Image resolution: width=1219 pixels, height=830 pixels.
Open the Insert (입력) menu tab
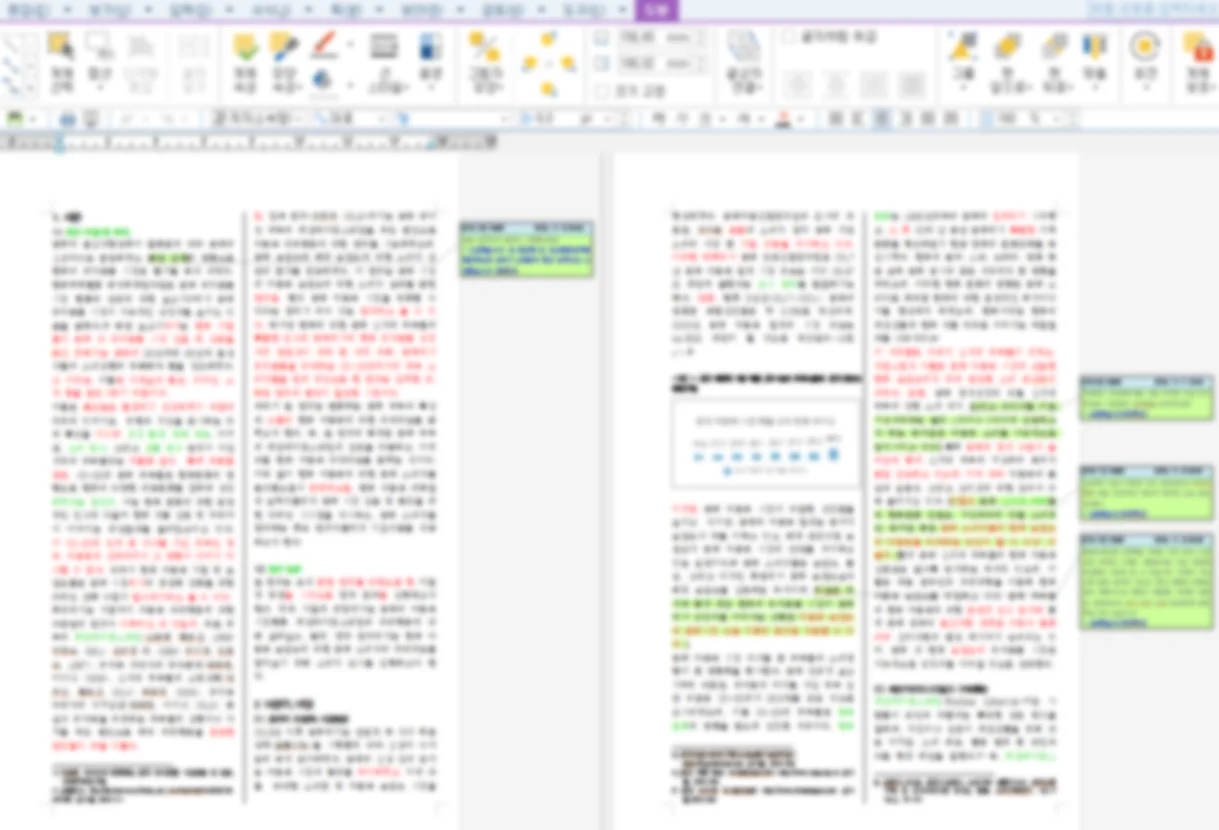point(192,9)
